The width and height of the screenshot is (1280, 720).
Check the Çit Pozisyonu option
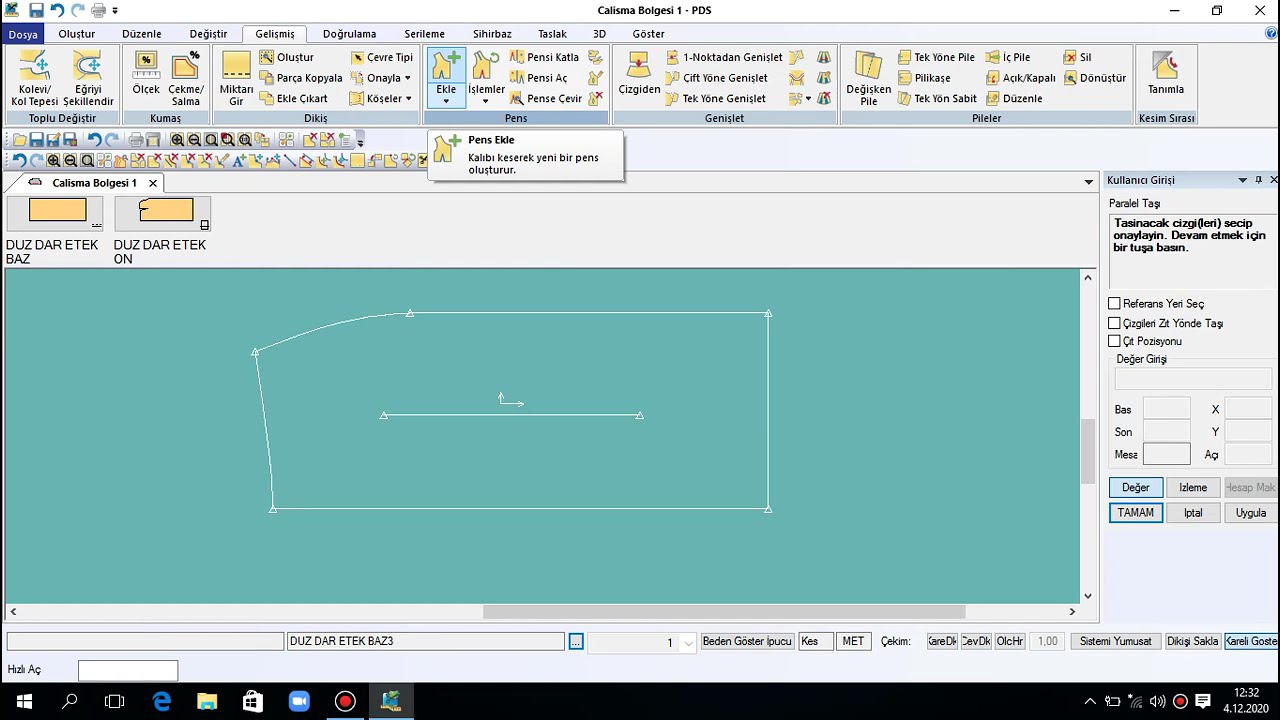click(x=1114, y=341)
